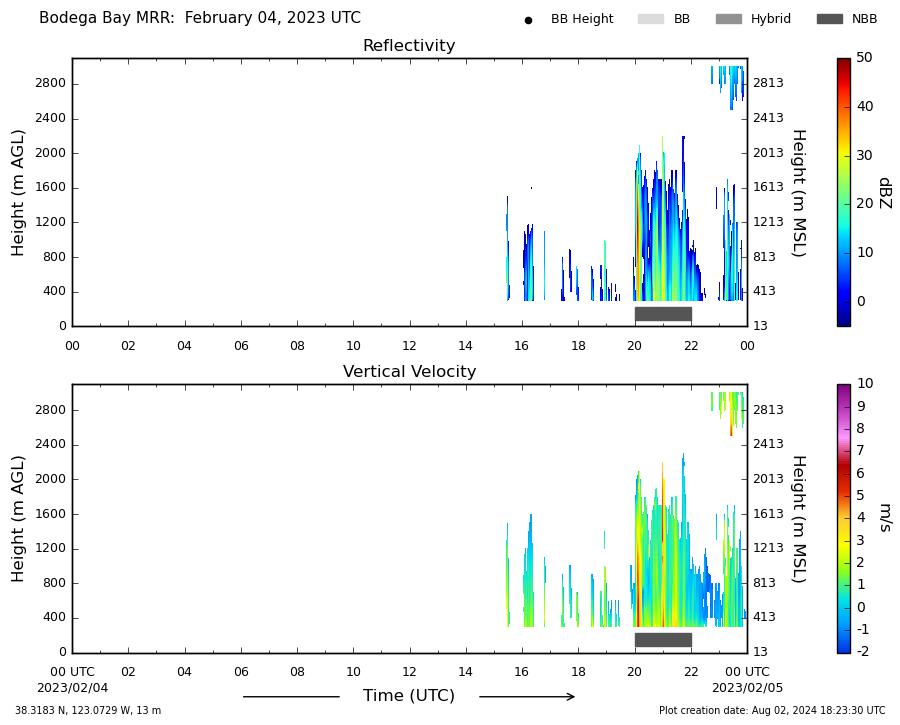
Task: Click the light gray BB legend swatch
Action: coord(650,19)
